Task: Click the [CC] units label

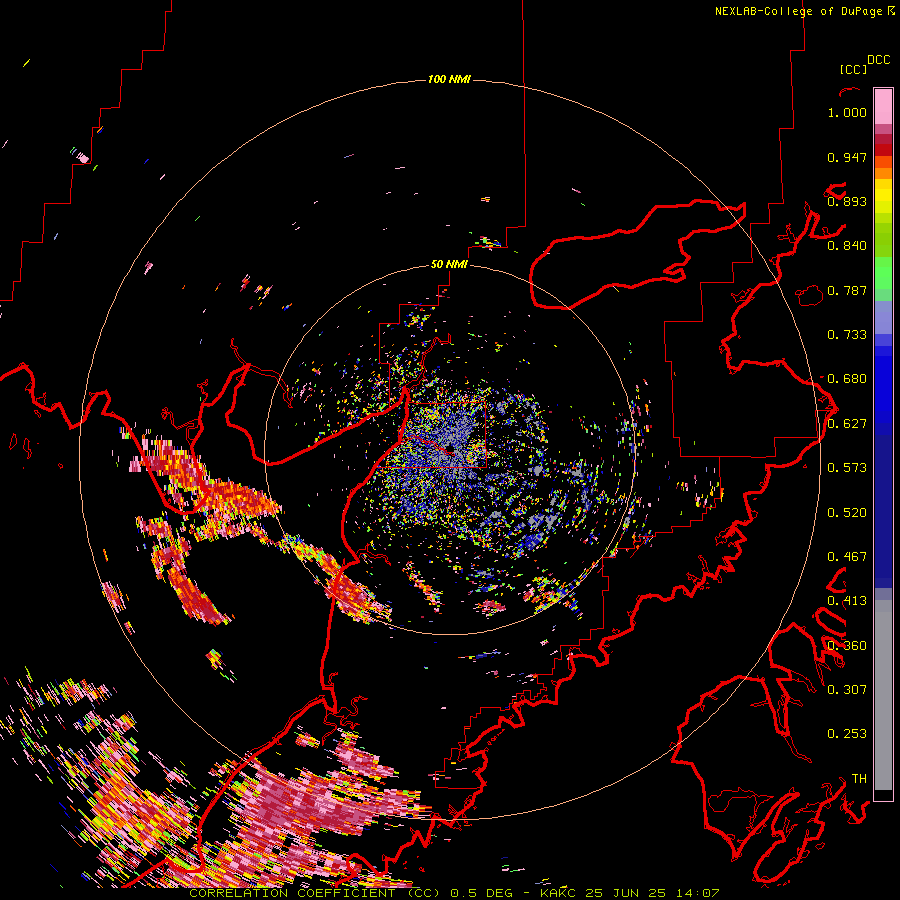Action: (853, 69)
